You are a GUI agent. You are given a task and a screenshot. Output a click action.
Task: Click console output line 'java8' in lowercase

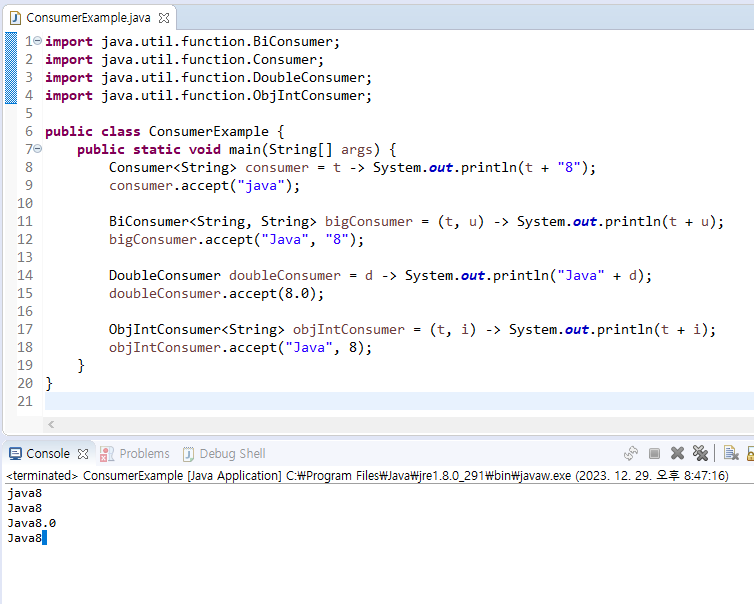pos(25,493)
